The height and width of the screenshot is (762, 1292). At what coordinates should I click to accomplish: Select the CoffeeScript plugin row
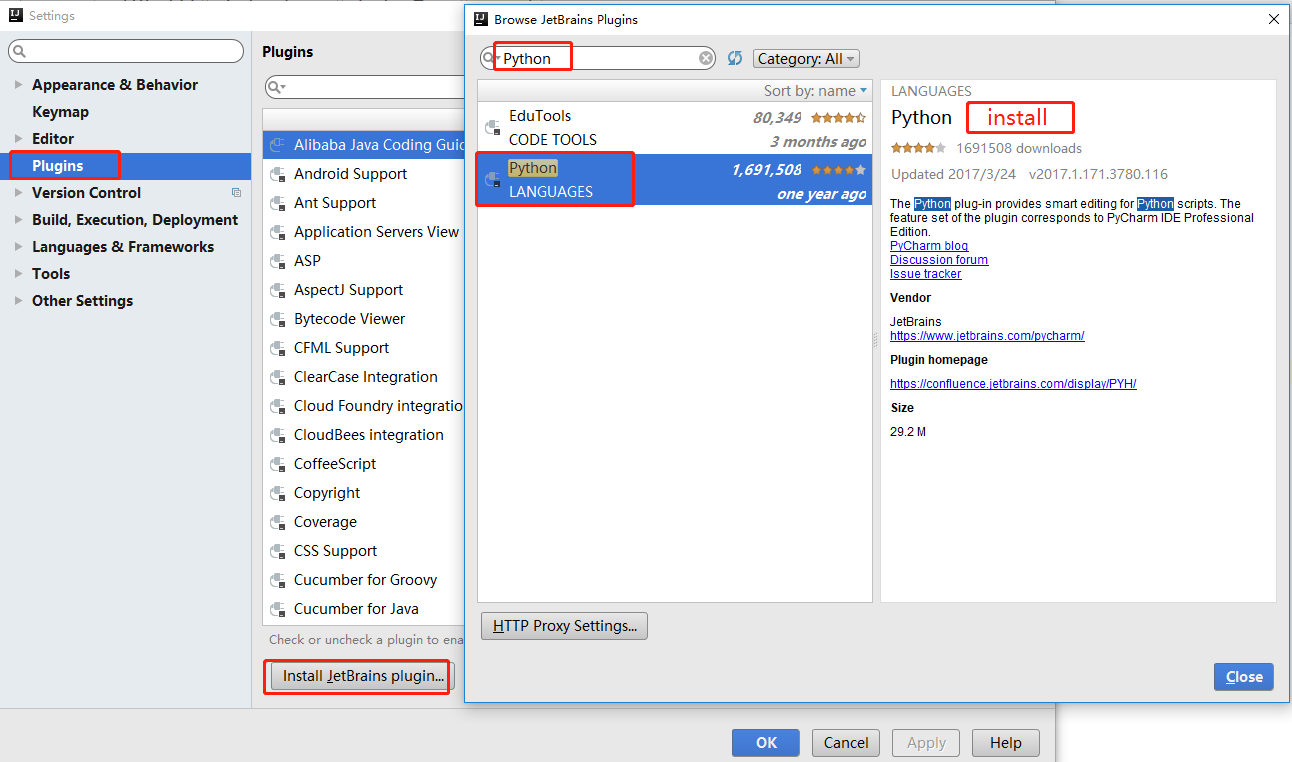point(364,464)
